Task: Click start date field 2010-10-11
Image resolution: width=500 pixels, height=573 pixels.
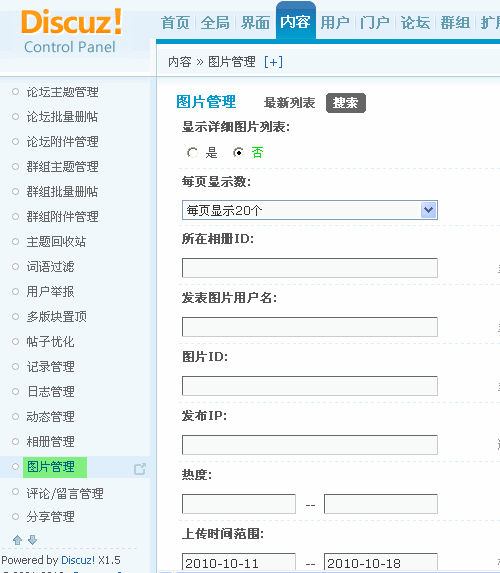Action: [239, 563]
